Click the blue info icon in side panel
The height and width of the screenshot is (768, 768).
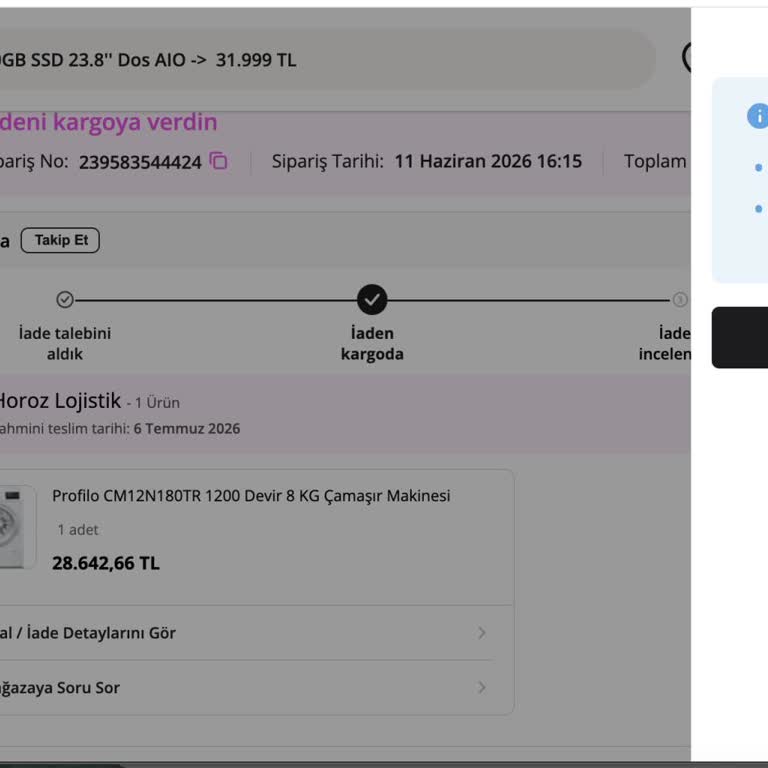pos(757,116)
